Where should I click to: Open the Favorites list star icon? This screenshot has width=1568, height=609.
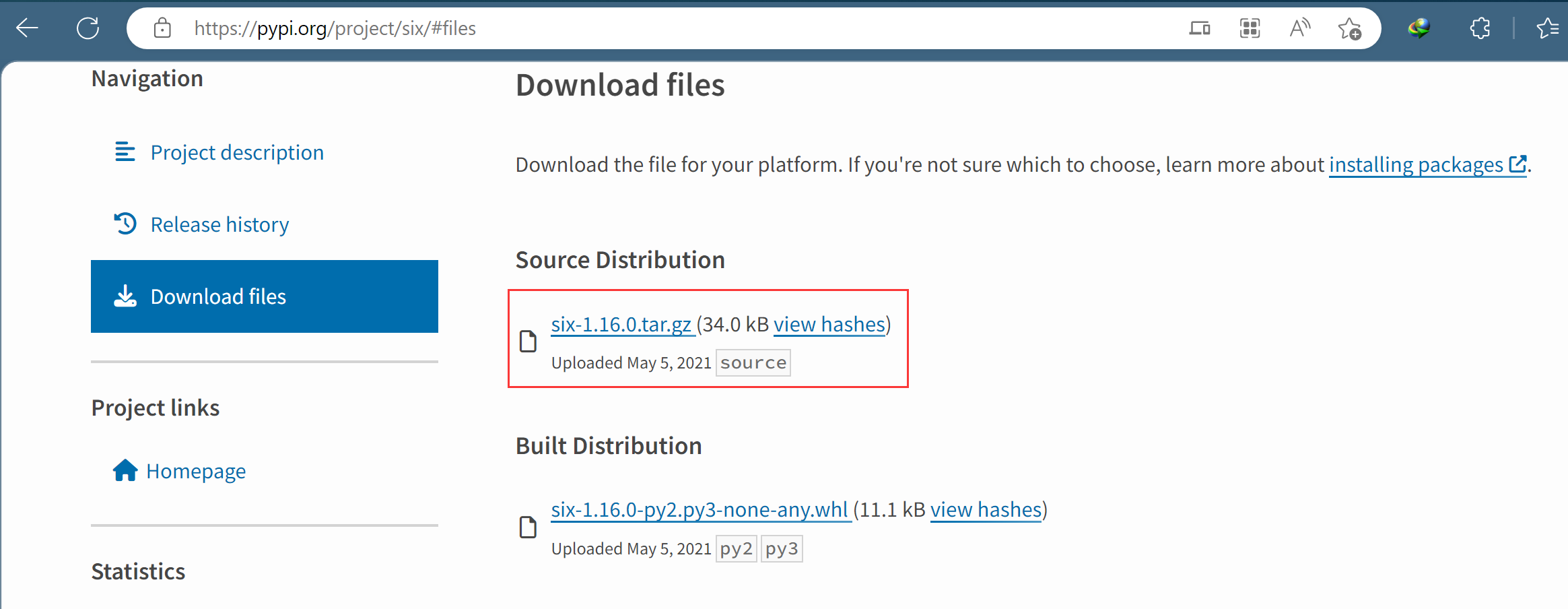click(1548, 28)
